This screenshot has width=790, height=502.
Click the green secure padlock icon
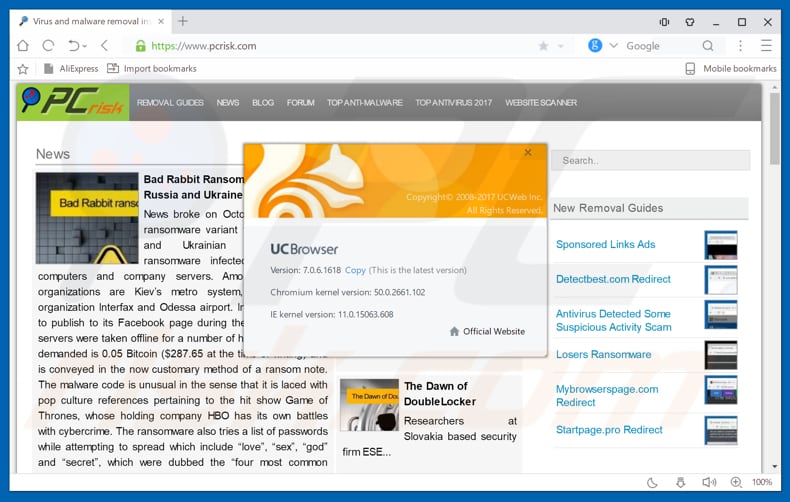tap(141, 46)
